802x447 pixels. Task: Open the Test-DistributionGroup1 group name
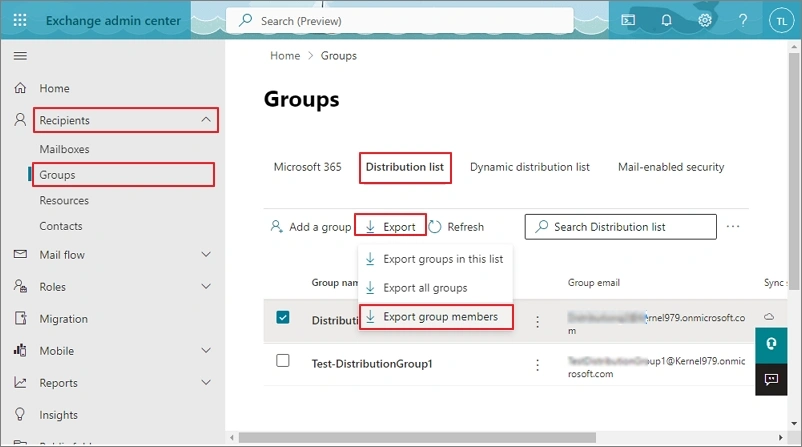pyautogui.click(x=372, y=364)
